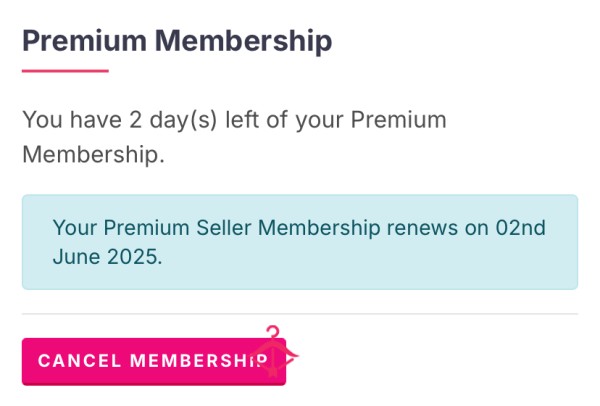Click "Premium Seller Membership" in the banner

point(242,228)
